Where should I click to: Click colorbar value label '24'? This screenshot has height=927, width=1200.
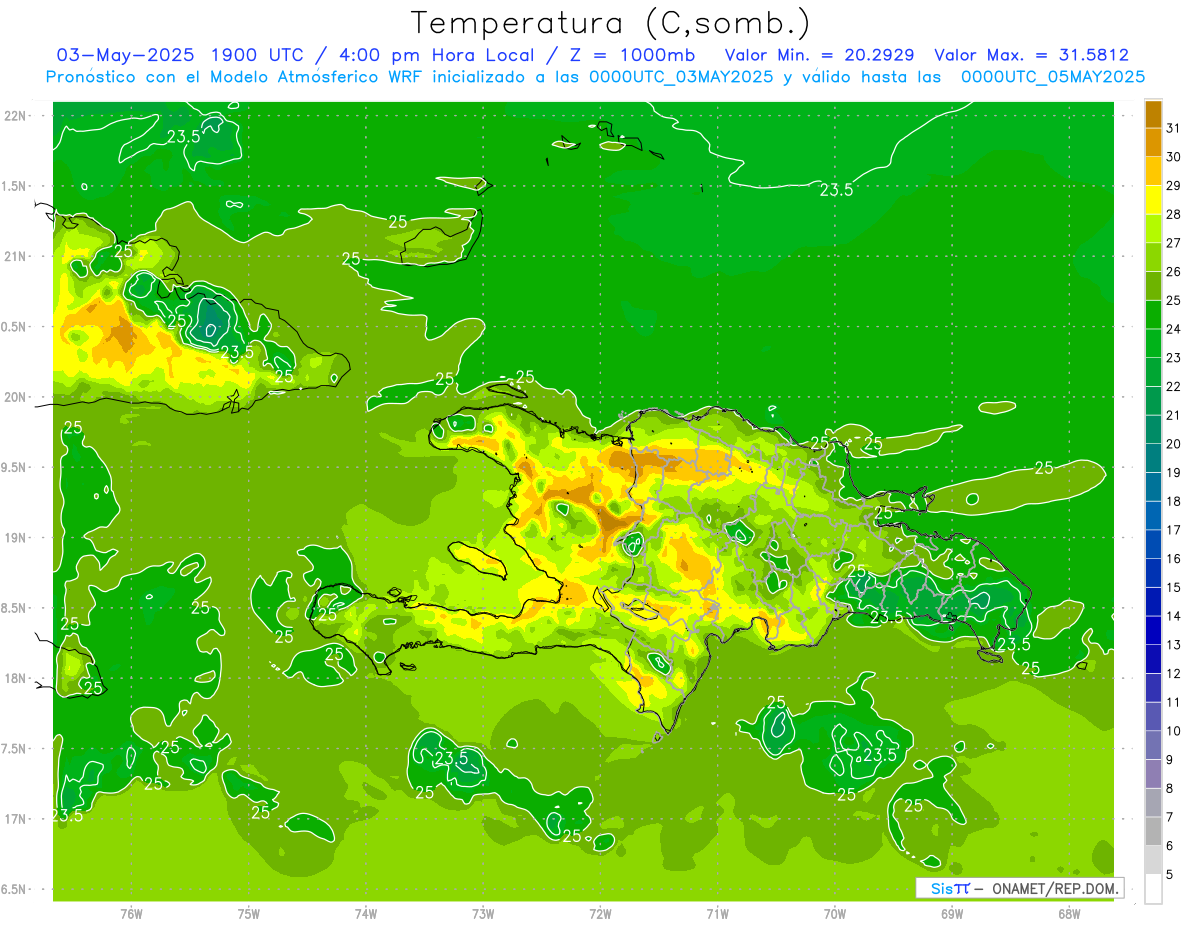(1174, 329)
